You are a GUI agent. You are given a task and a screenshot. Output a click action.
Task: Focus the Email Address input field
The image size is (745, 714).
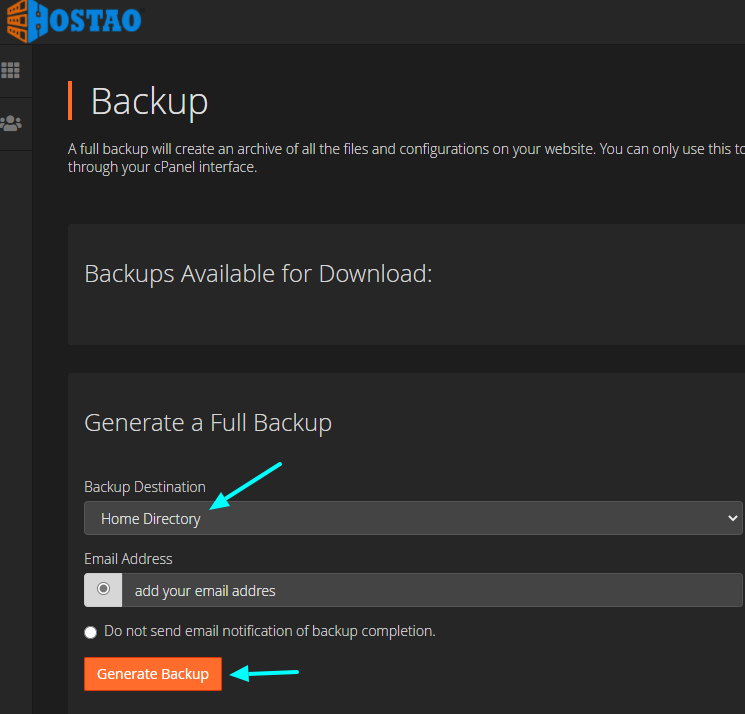click(x=432, y=590)
